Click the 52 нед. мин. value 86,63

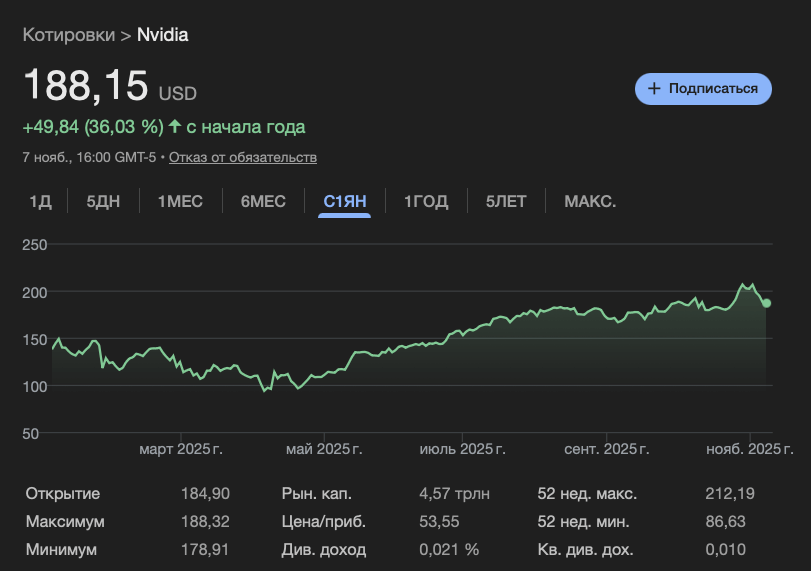click(725, 521)
